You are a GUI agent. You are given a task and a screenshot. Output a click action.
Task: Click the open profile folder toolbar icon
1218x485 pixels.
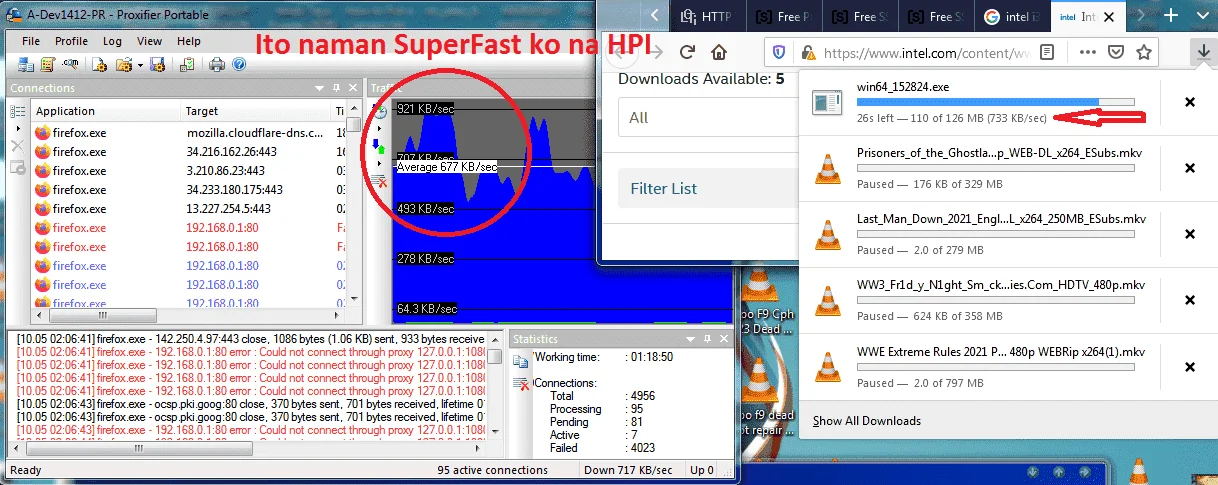[124, 64]
